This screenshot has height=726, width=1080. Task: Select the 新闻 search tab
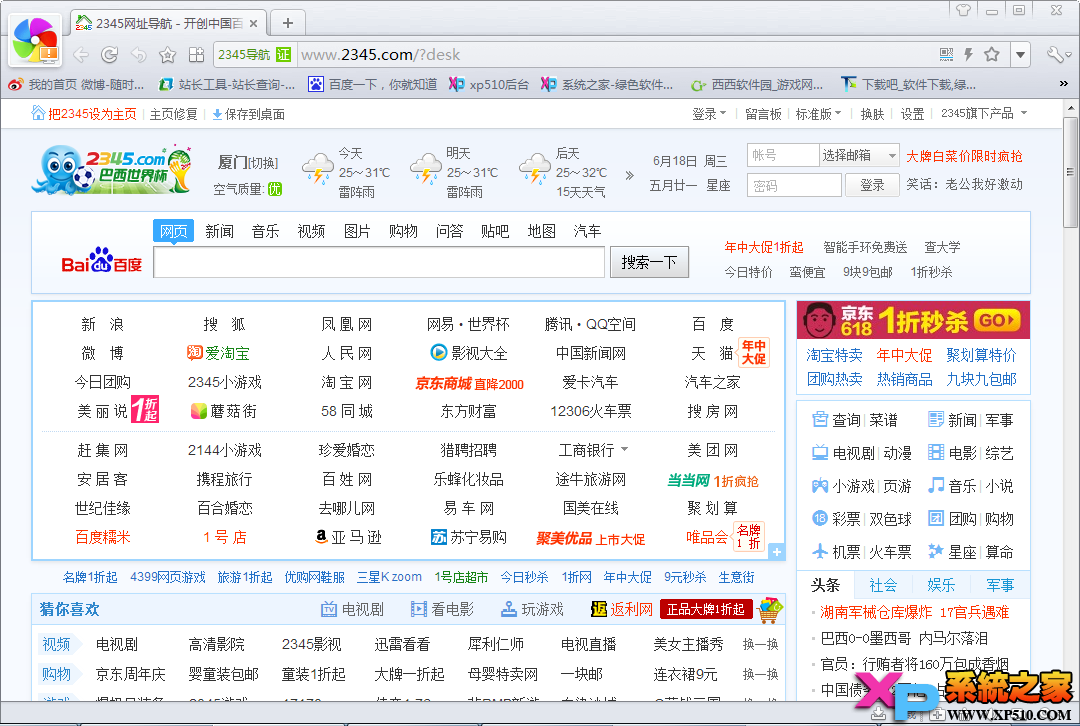(x=219, y=231)
